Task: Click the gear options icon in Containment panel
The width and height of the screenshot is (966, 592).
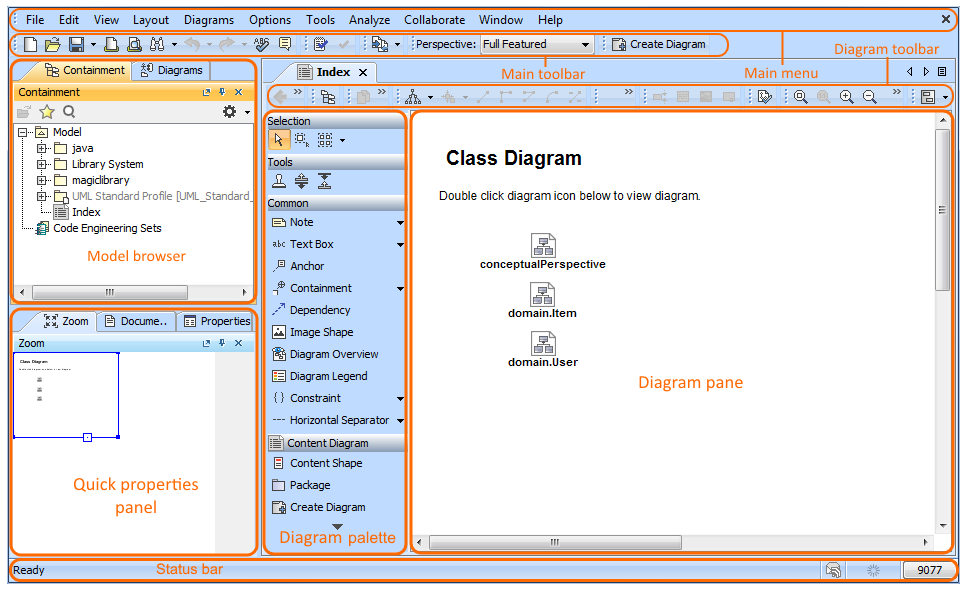Action: [229, 112]
